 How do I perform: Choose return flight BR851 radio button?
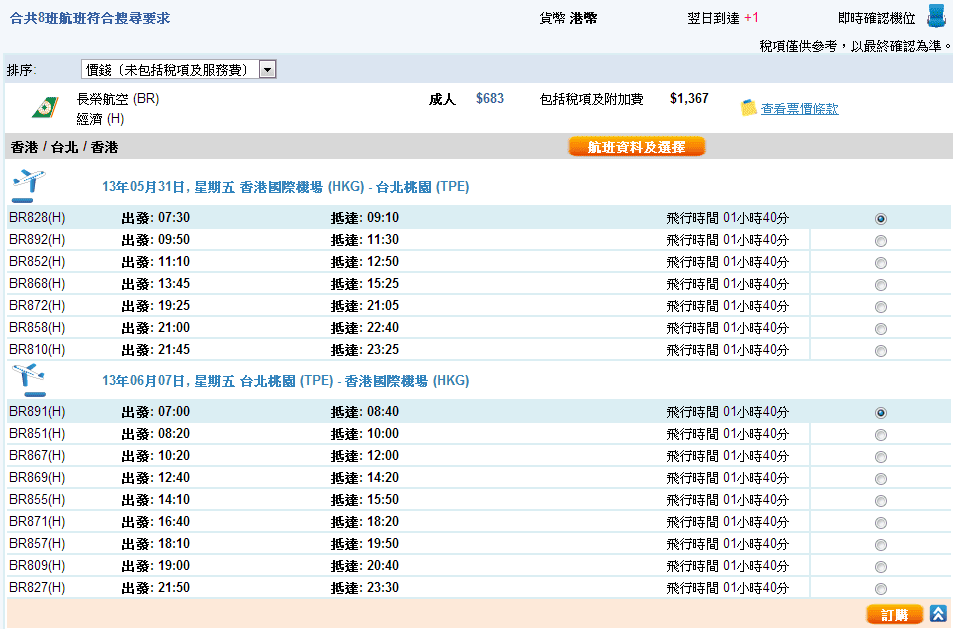880,435
